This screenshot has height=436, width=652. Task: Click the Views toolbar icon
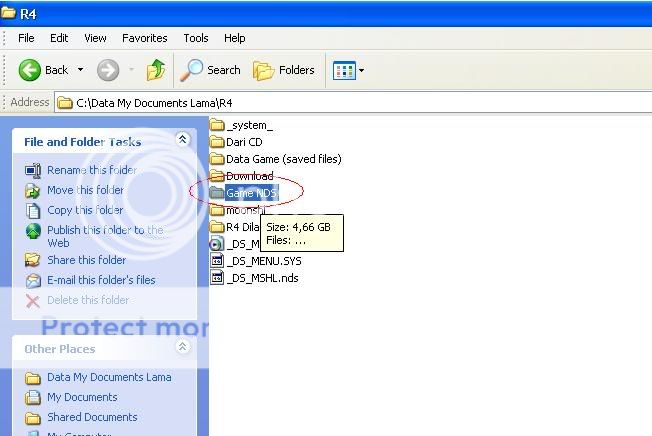tap(344, 70)
